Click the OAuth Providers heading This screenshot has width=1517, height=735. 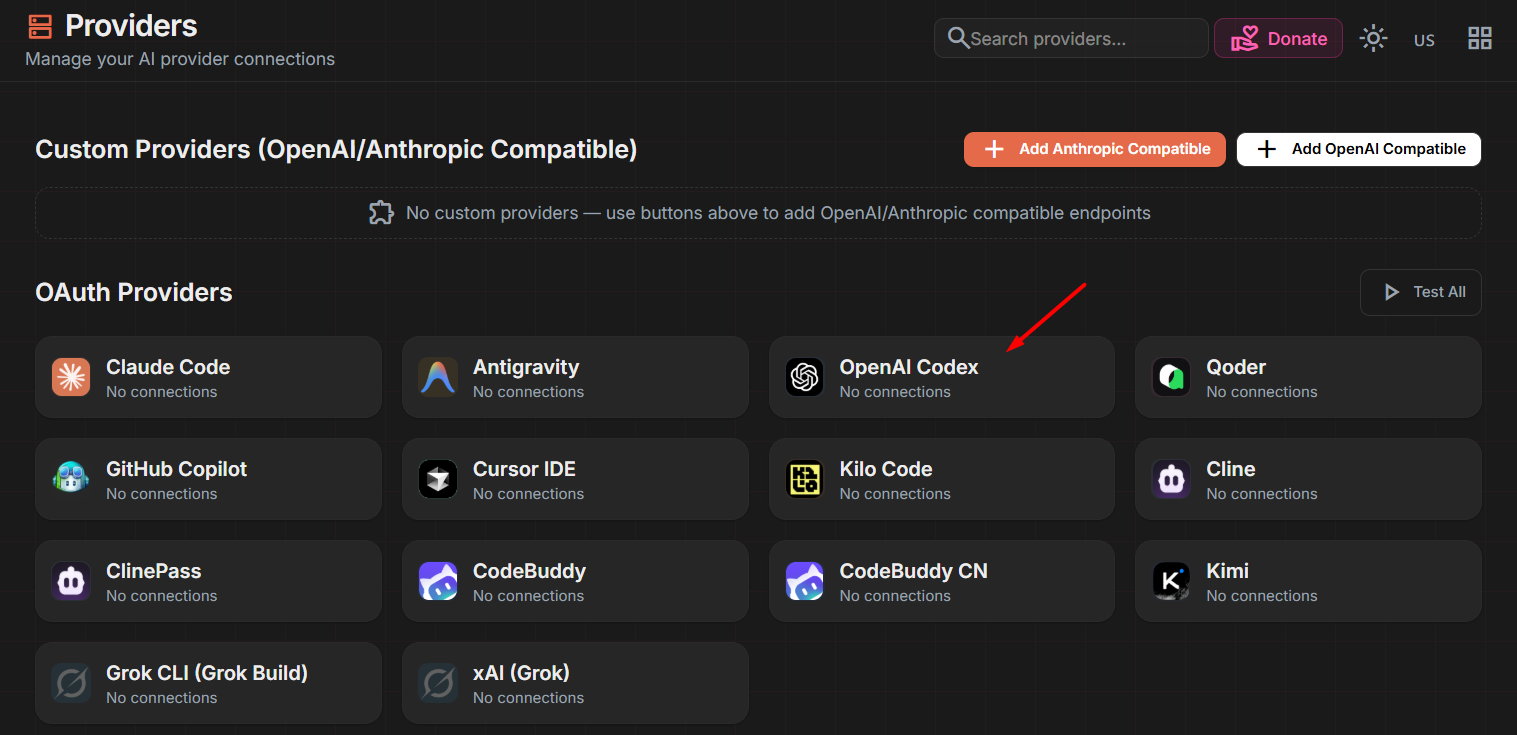pos(134,292)
